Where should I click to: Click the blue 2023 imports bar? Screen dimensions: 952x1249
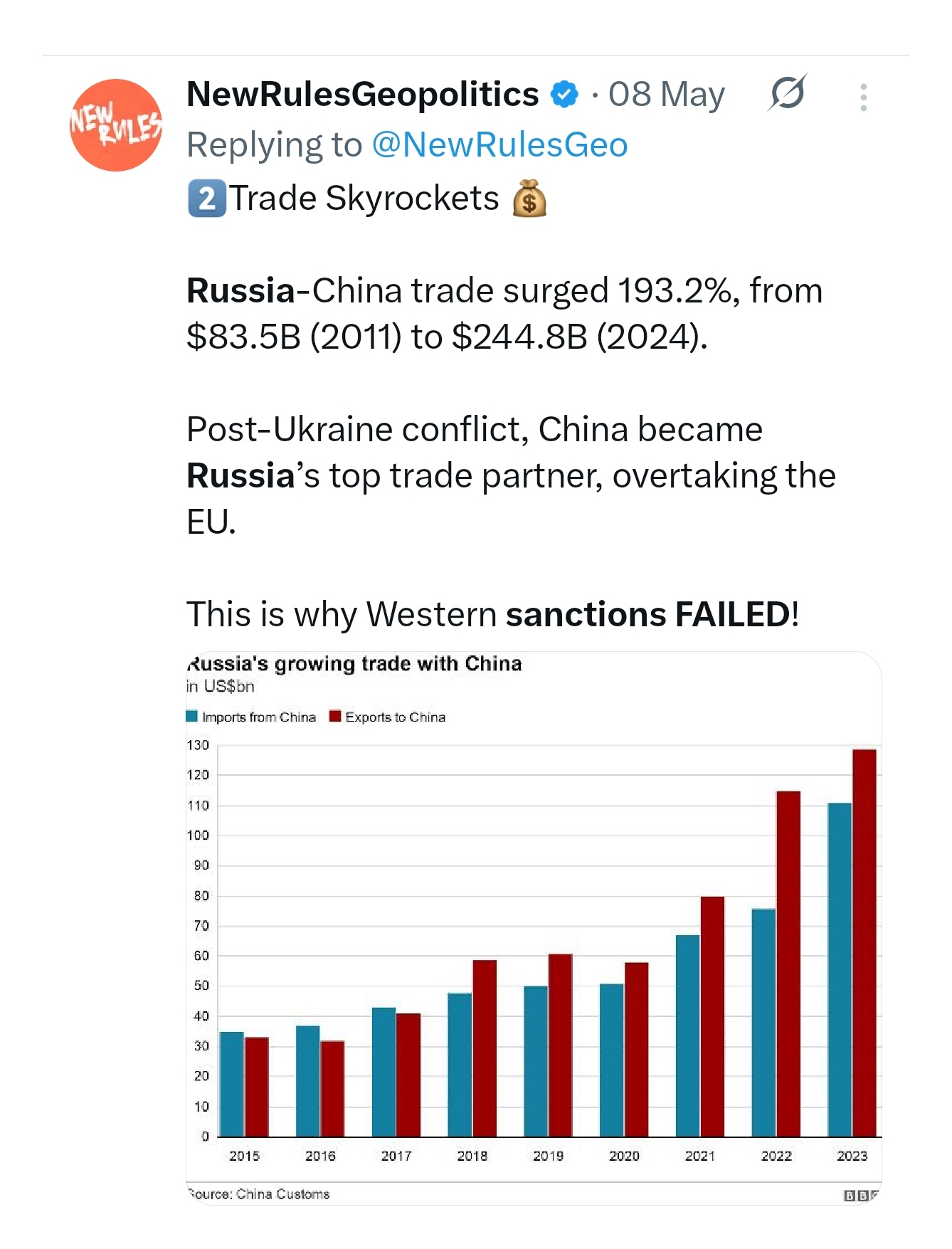click(x=840, y=969)
